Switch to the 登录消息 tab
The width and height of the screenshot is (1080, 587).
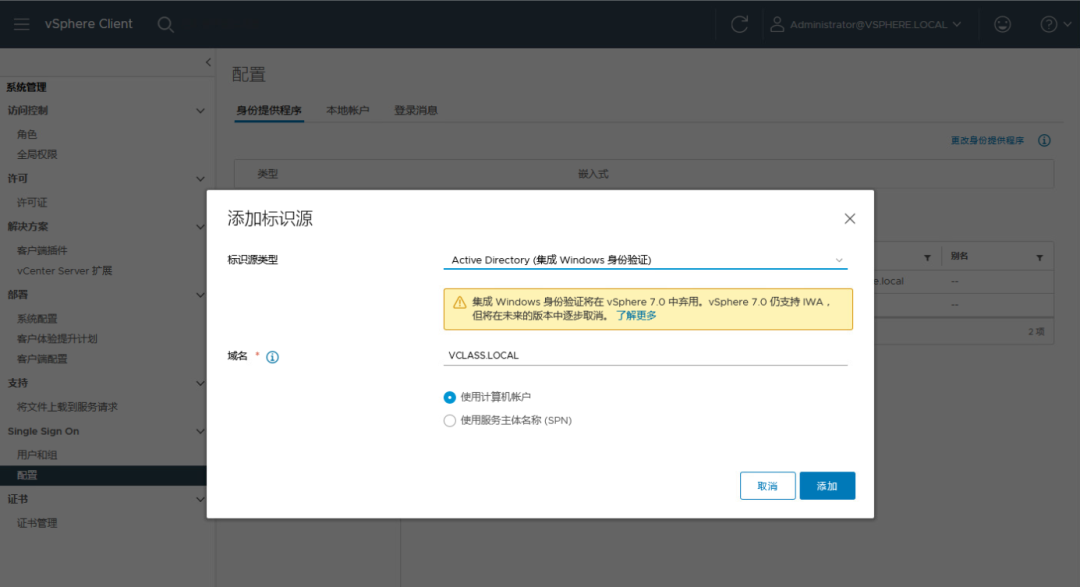click(x=415, y=110)
